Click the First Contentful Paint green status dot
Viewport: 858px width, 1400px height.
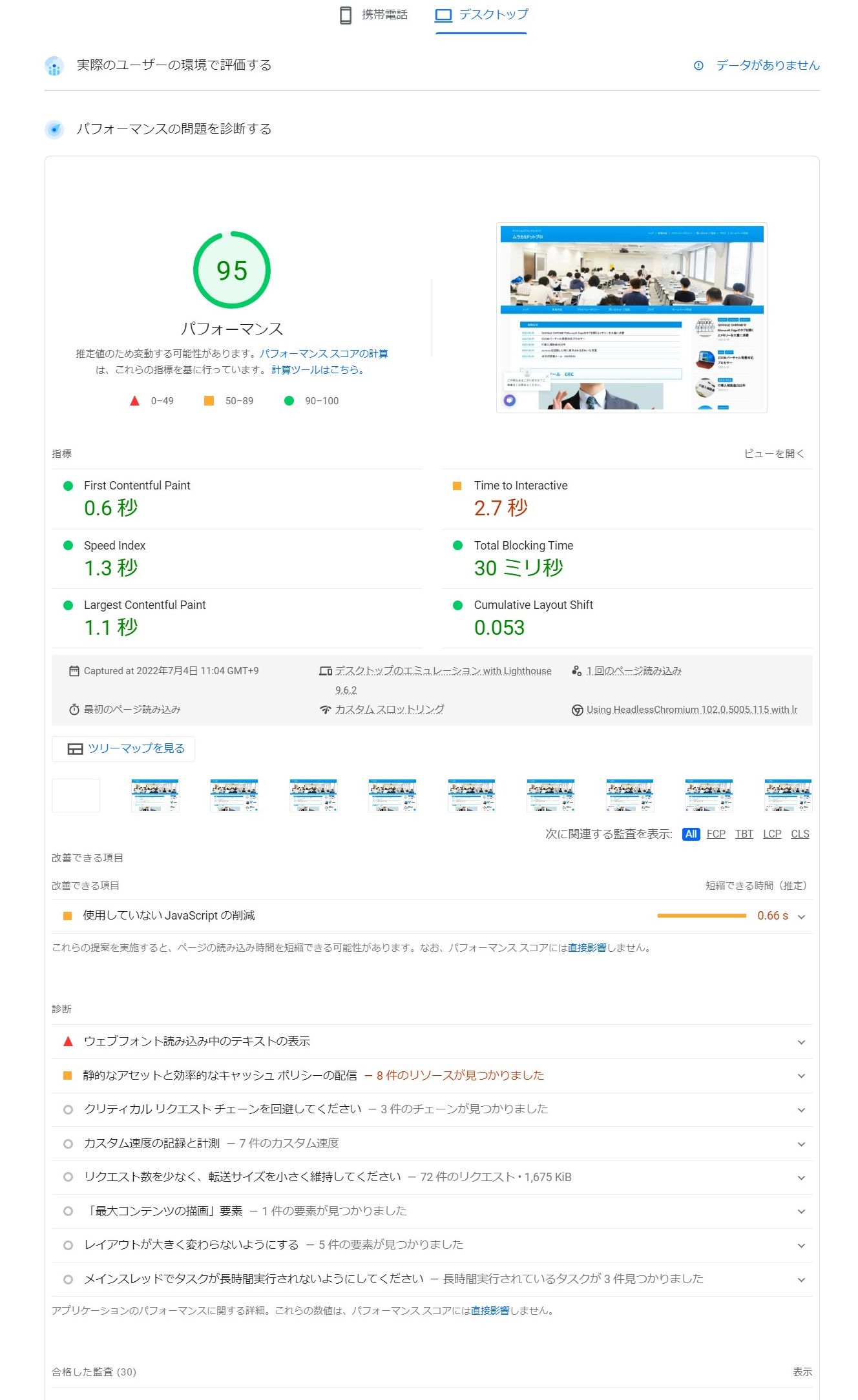pyautogui.click(x=68, y=486)
